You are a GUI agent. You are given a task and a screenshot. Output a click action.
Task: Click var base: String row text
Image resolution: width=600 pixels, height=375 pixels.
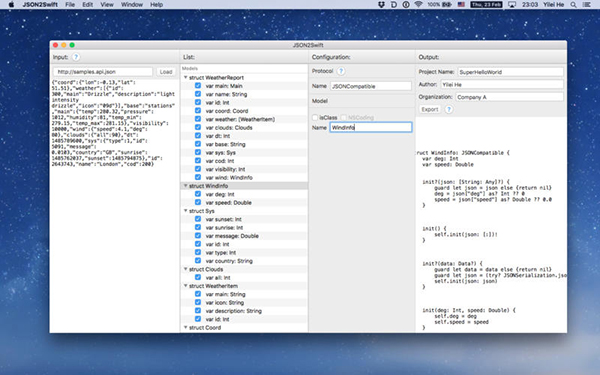point(225,144)
